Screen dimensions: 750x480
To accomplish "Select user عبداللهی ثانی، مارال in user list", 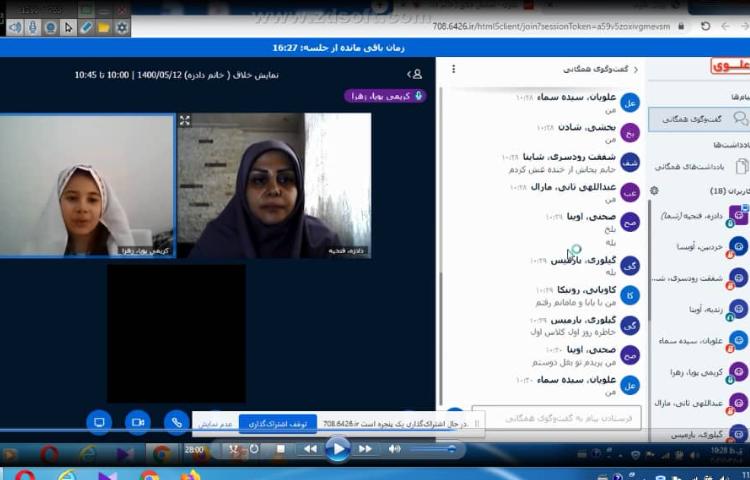I will (702, 403).
